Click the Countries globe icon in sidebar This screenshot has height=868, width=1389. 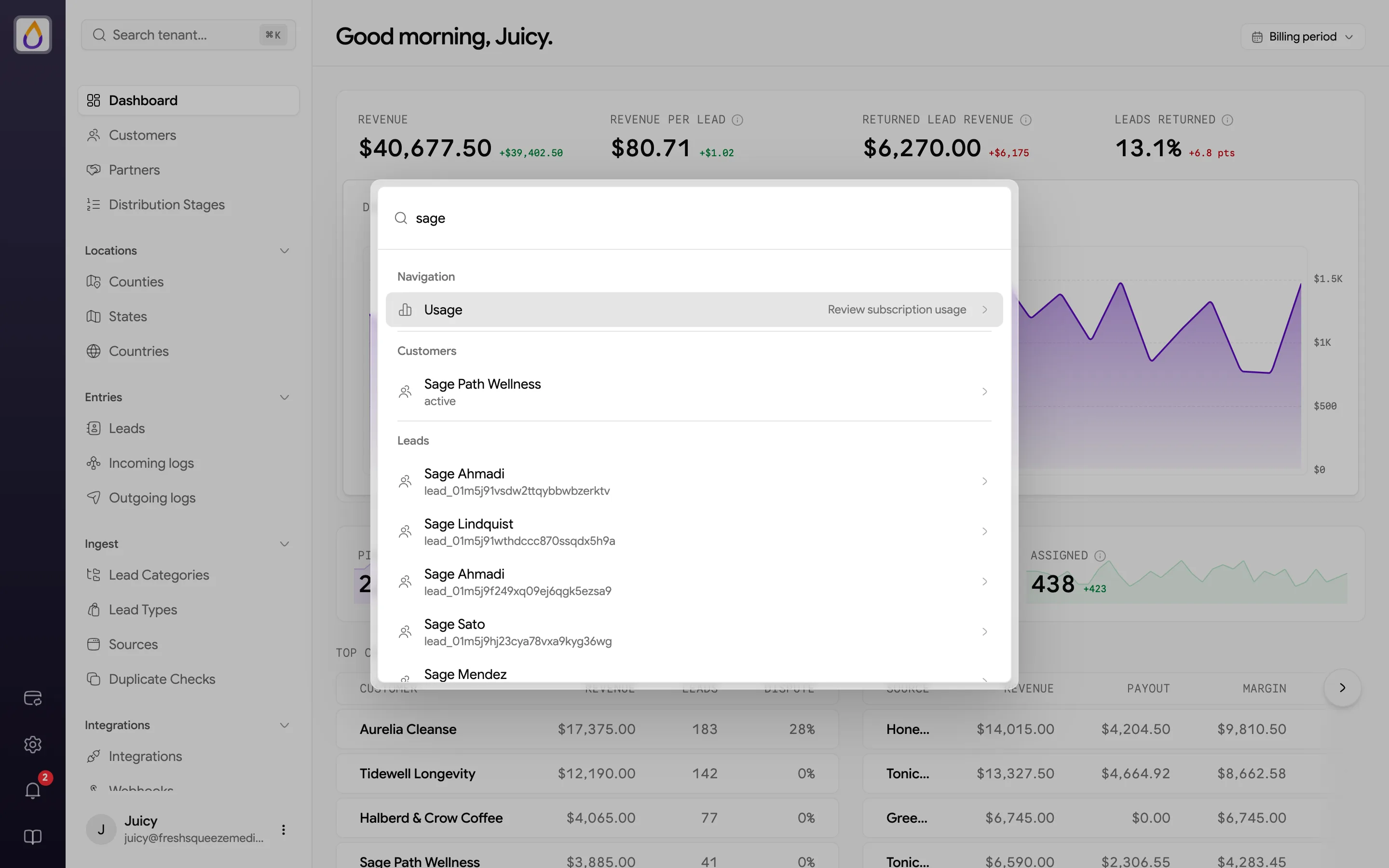coord(94,352)
